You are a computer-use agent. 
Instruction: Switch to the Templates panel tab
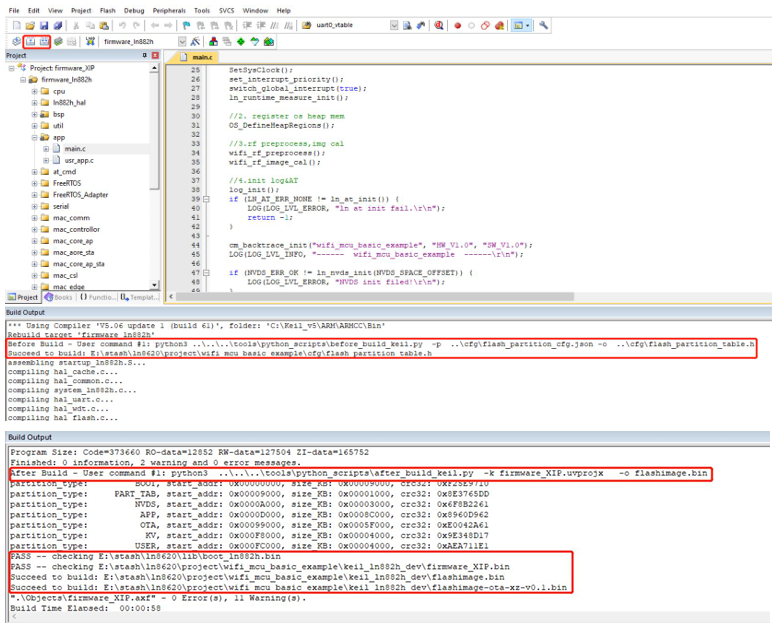[138, 297]
